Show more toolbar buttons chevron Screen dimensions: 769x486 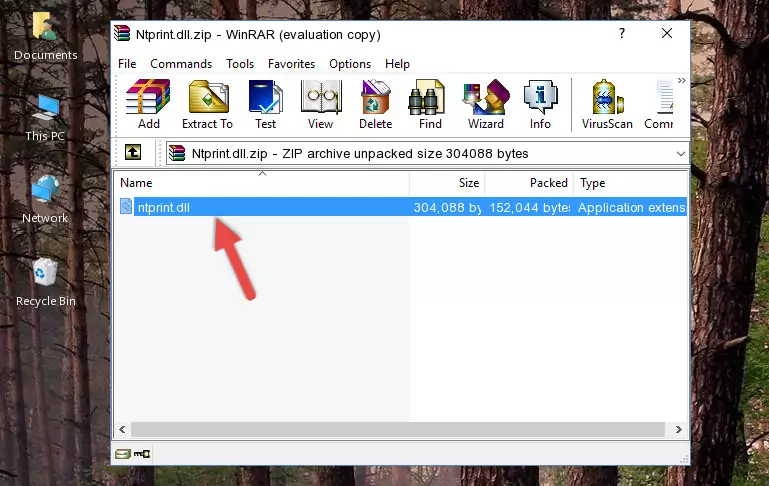(x=682, y=80)
